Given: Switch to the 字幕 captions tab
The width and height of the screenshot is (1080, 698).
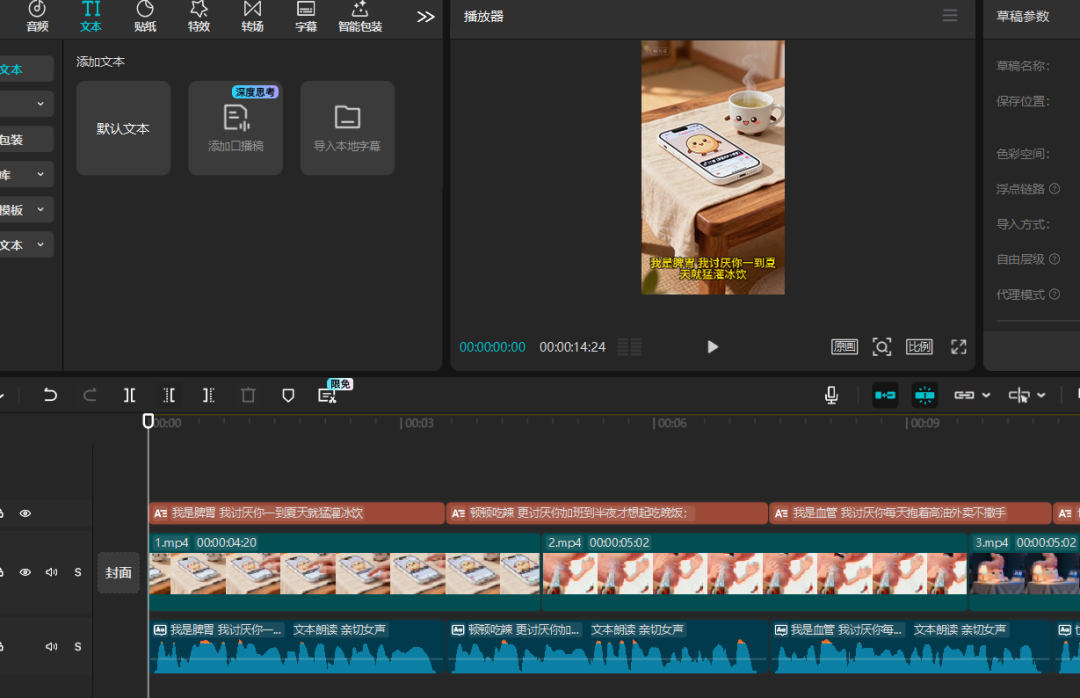Looking at the screenshot, I should (306, 16).
